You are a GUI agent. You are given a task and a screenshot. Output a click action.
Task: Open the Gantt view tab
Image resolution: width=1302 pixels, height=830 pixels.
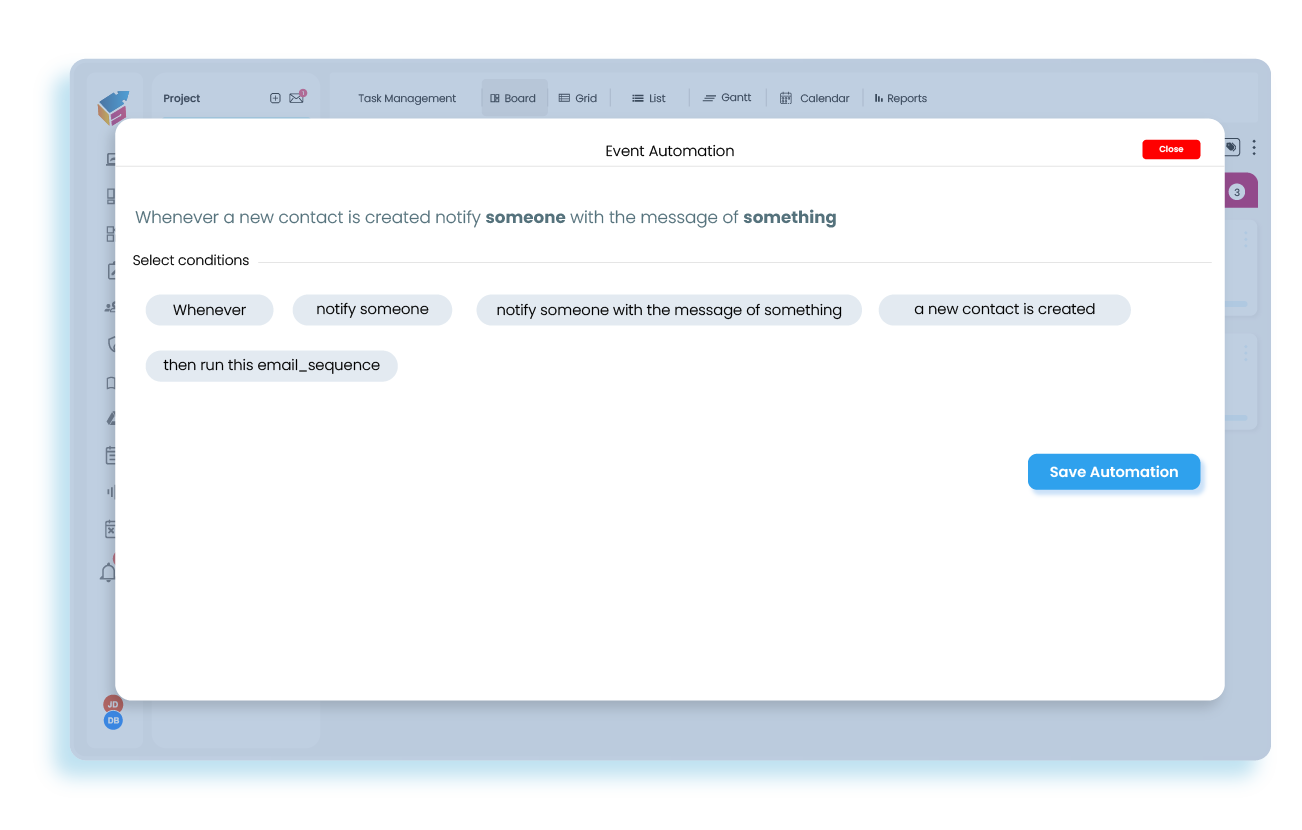point(727,98)
